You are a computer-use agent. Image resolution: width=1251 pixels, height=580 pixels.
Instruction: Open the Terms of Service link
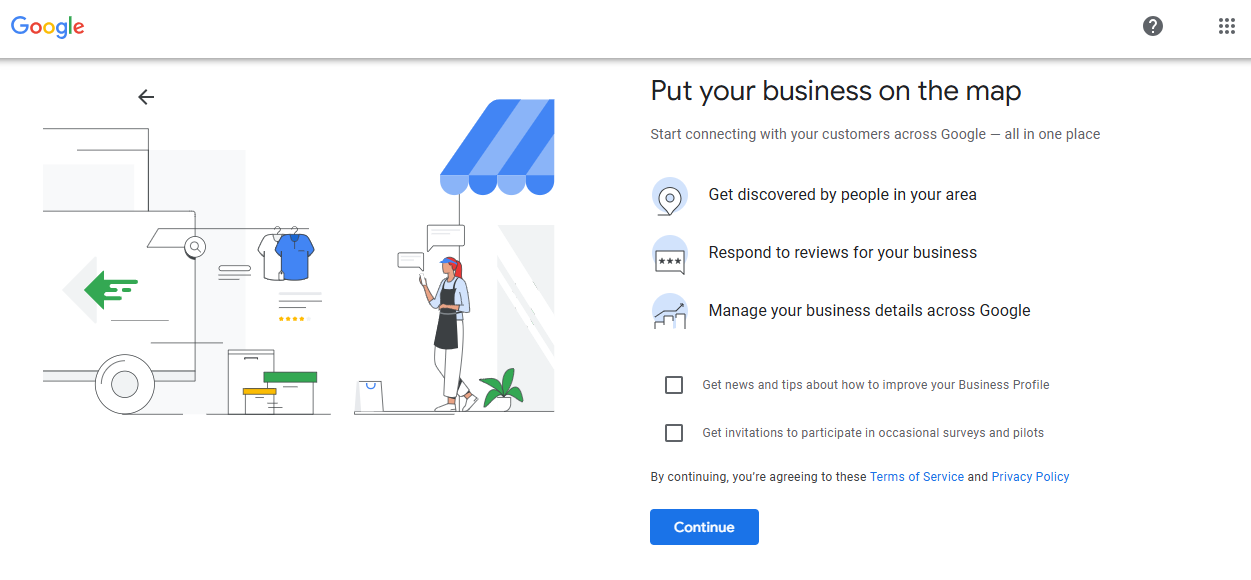(916, 476)
